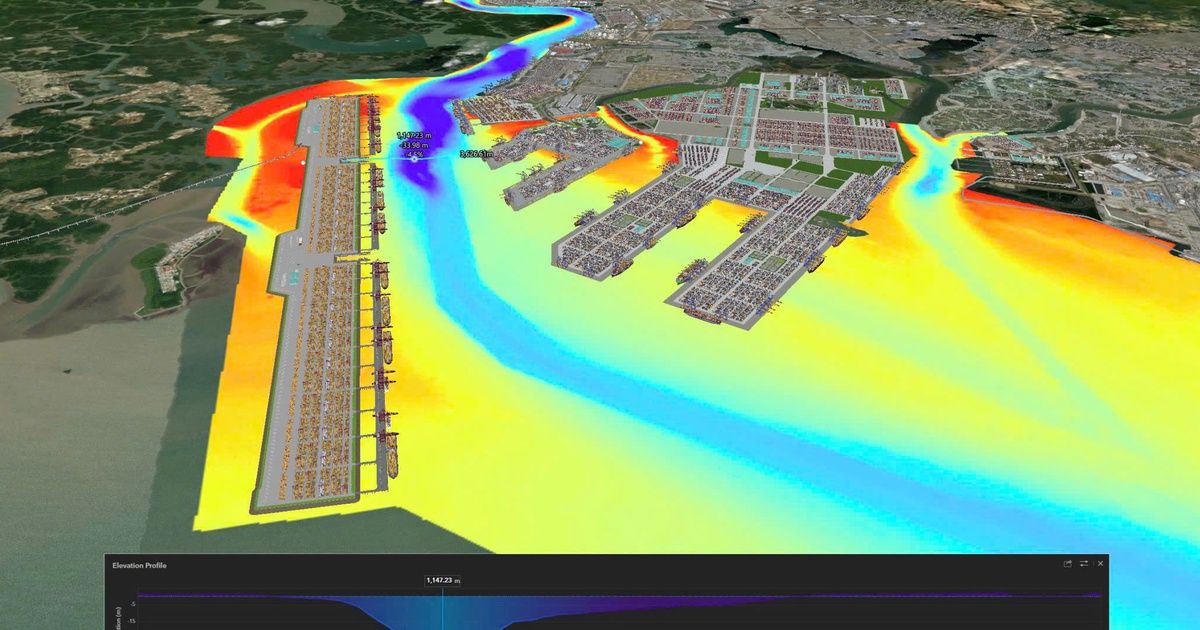Screen dimensions: 1200x630
Task: Click the 3,626.61 m distance label
Action: click(x=475, y=154)
